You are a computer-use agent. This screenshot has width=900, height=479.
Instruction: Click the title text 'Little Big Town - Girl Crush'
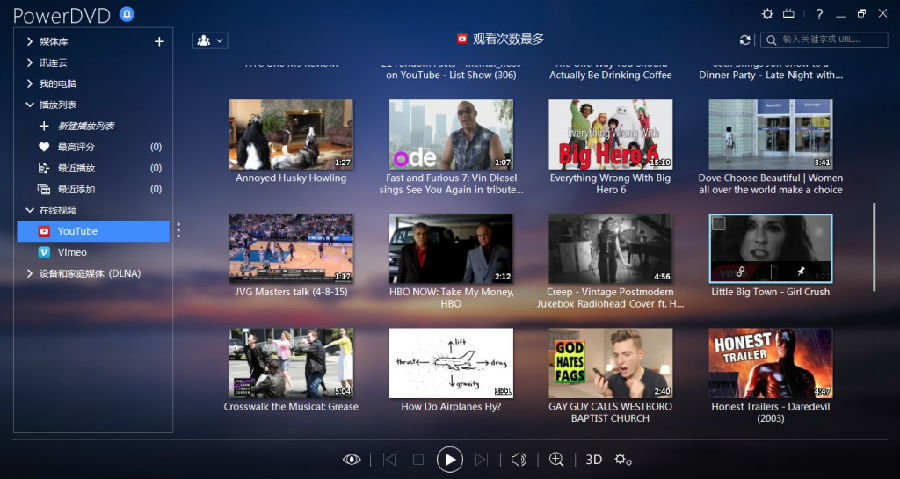tap(770, 291)
